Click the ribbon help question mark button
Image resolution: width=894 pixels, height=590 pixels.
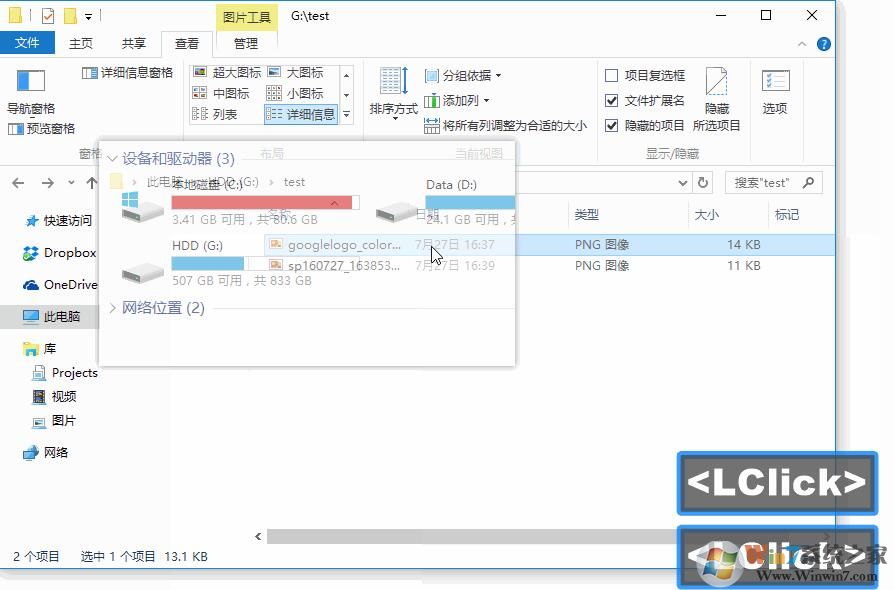[x=823, y=43]
